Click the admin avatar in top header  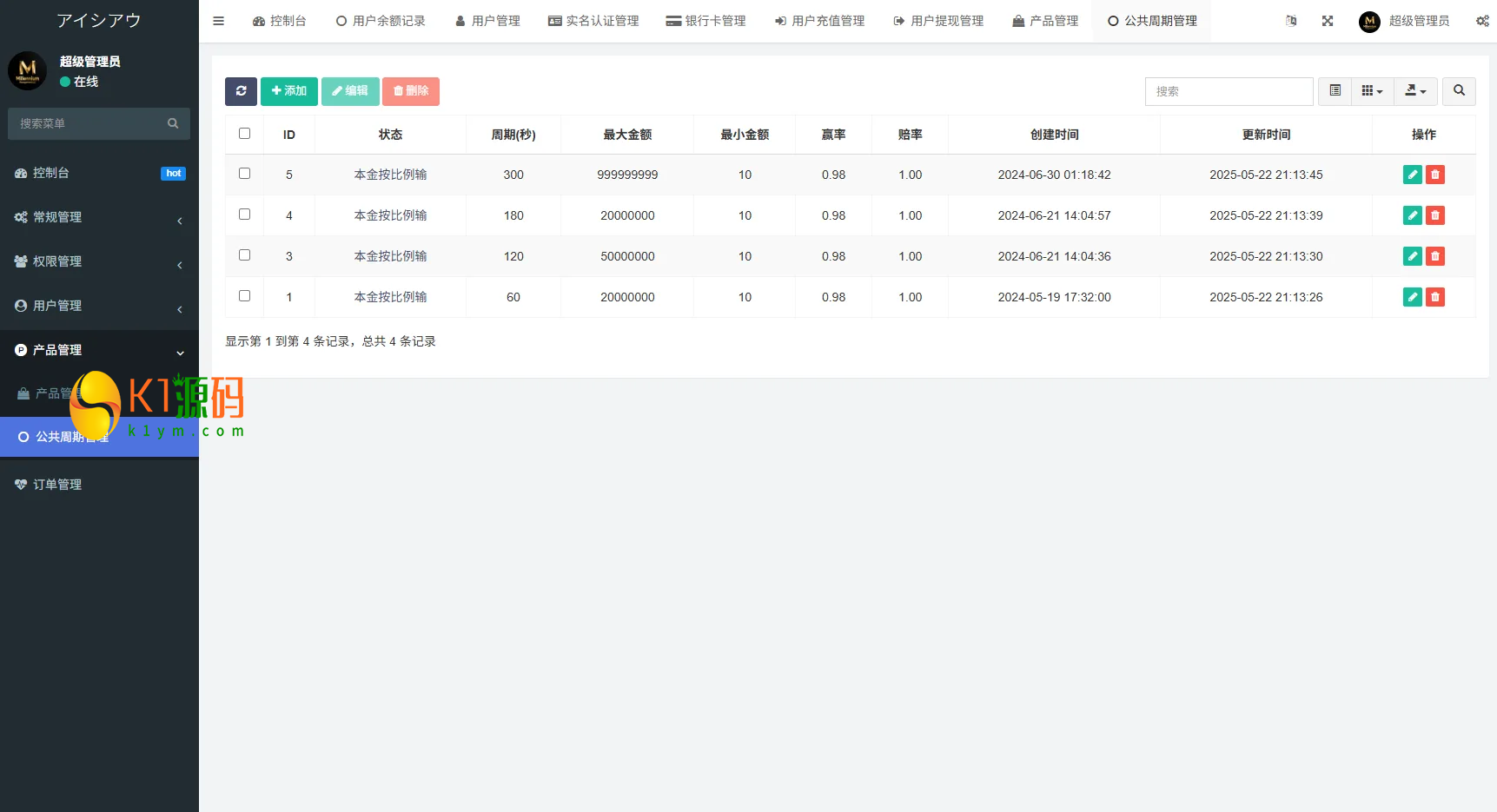[1369, 22]
